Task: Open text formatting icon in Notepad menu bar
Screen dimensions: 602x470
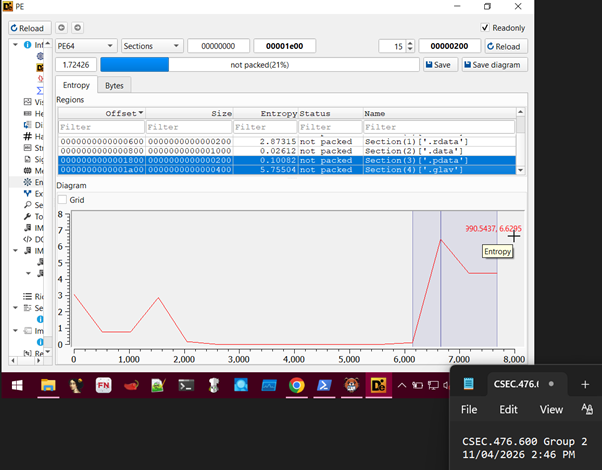Action: pyautogui.click(x=587, y=409)
